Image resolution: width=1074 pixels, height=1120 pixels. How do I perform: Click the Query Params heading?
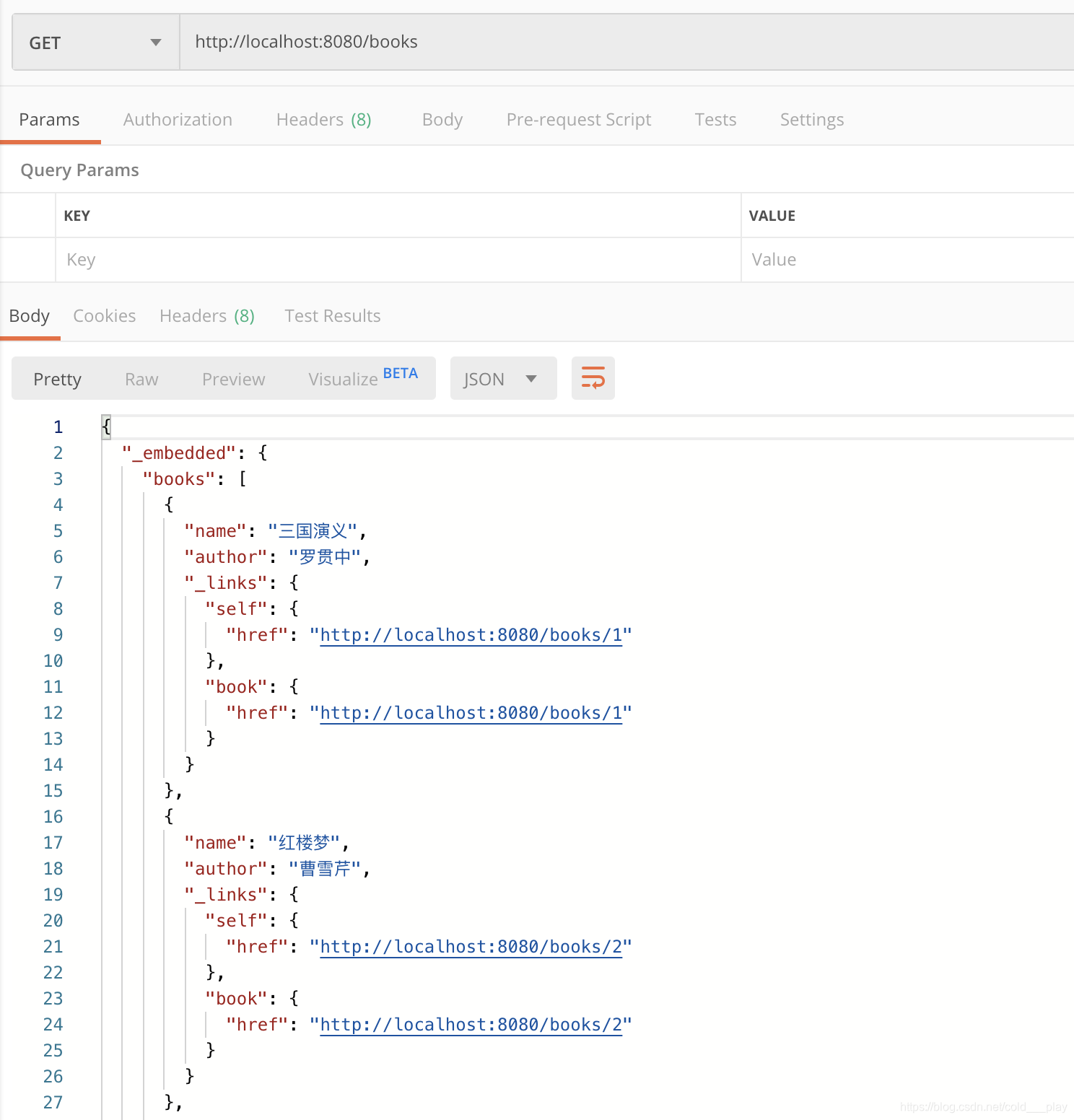coord(79,170)
